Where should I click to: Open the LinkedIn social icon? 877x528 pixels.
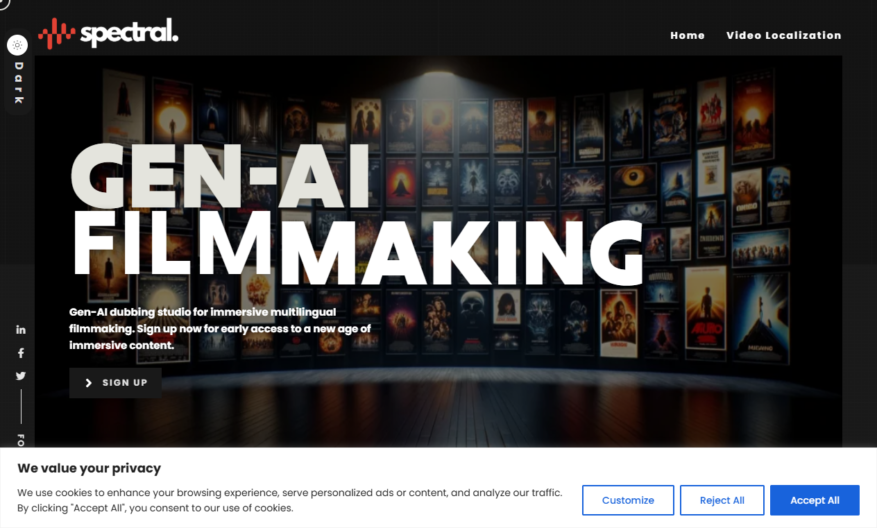[21, 329]
